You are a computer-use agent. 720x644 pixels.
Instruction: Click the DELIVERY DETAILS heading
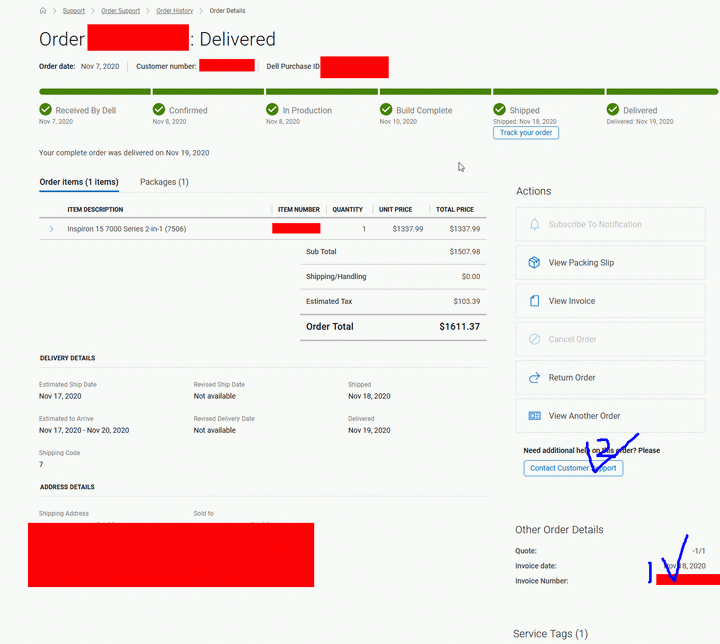68,358
